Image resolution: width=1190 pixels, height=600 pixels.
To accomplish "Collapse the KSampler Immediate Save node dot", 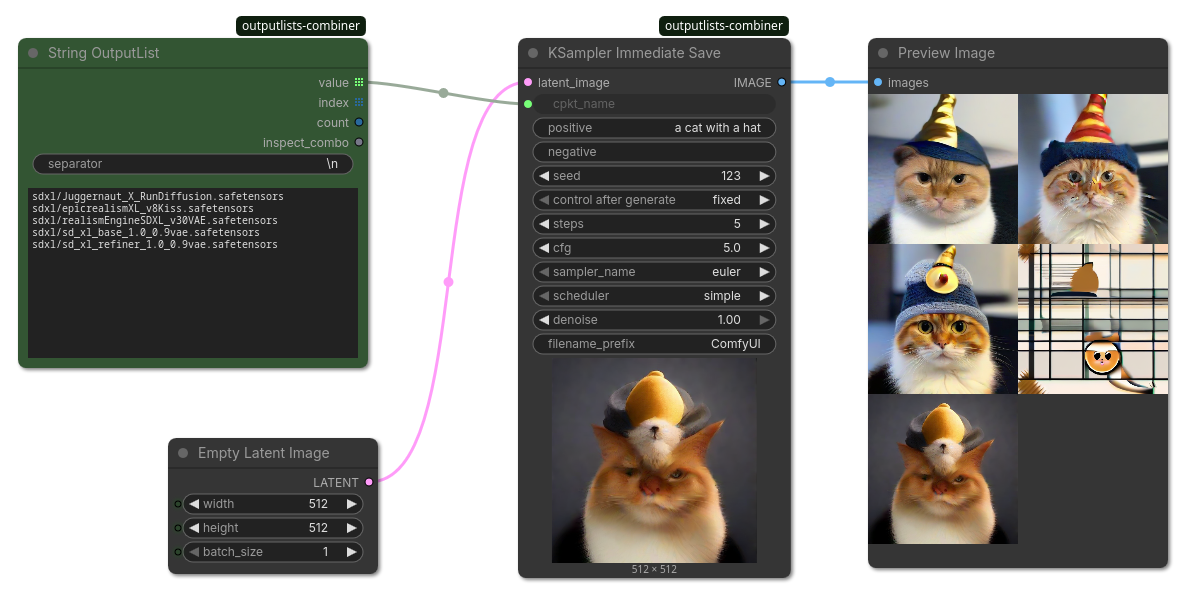I will click(533, 53).
